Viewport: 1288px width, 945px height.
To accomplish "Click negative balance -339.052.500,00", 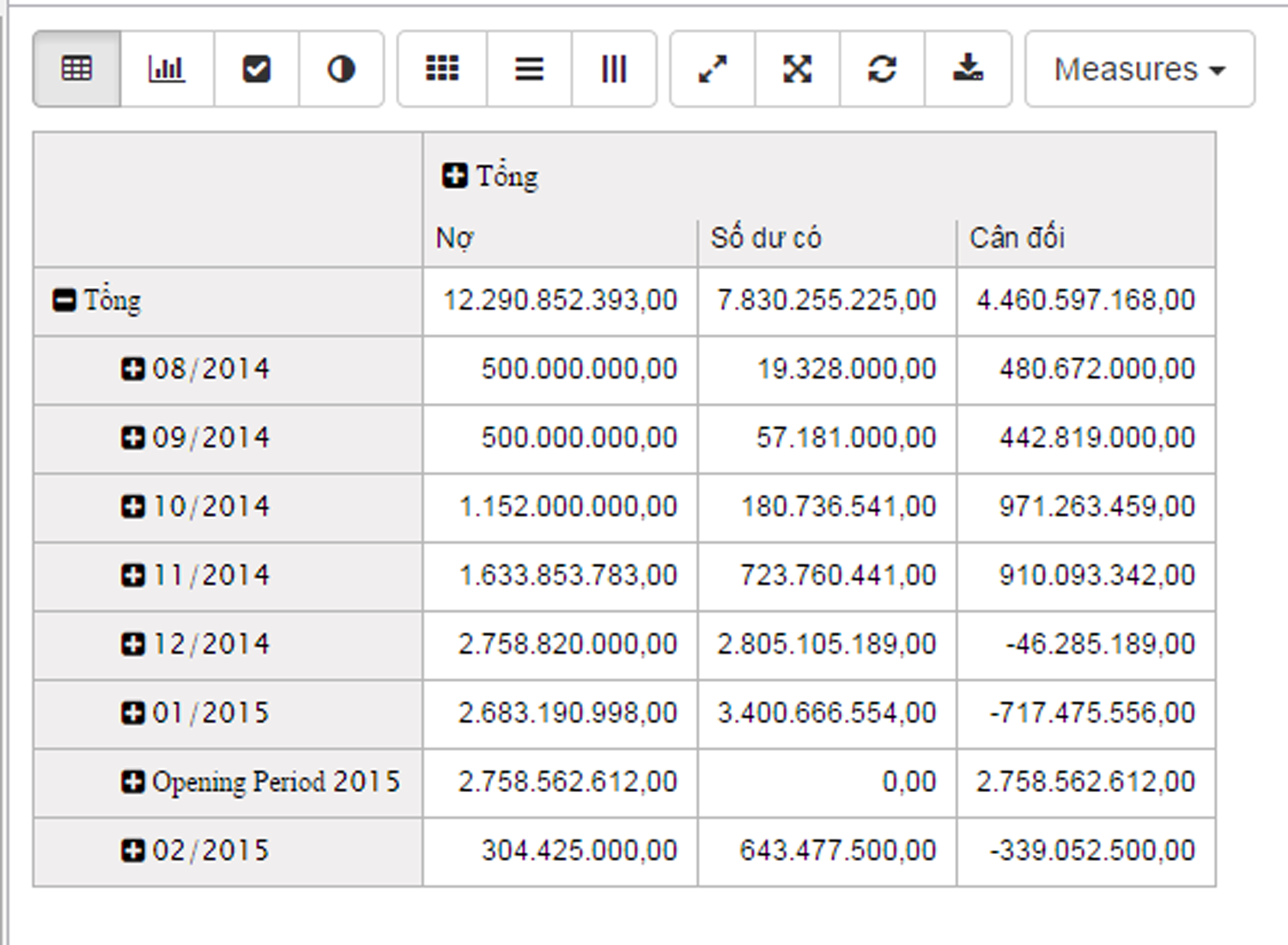I will click(x=1092, y=850).
